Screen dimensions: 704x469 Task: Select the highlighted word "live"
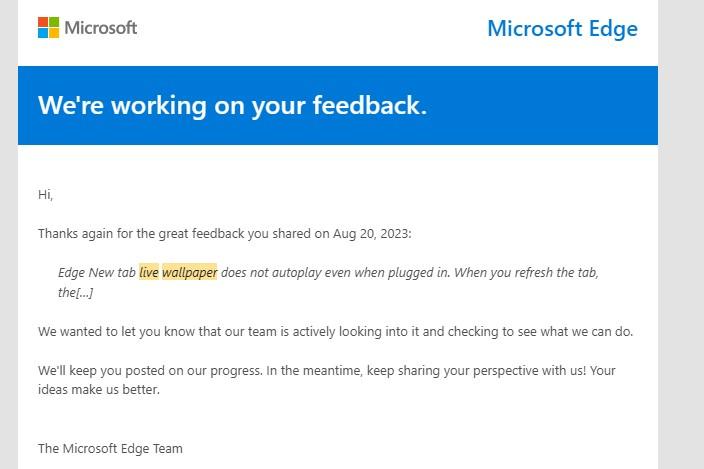[x=149, y=272]
